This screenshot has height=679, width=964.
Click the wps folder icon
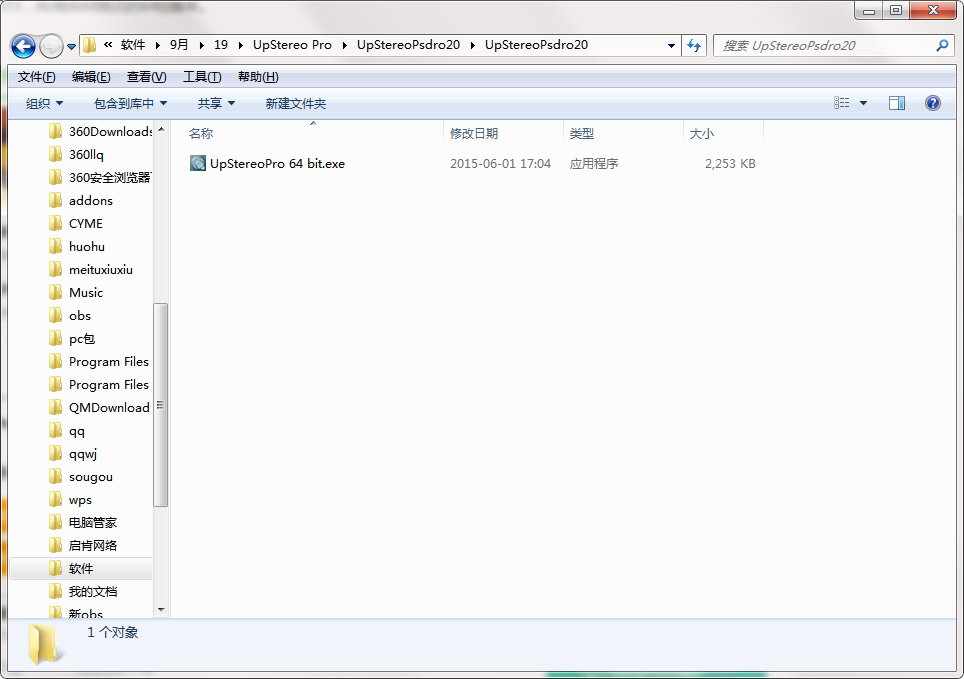55,499
